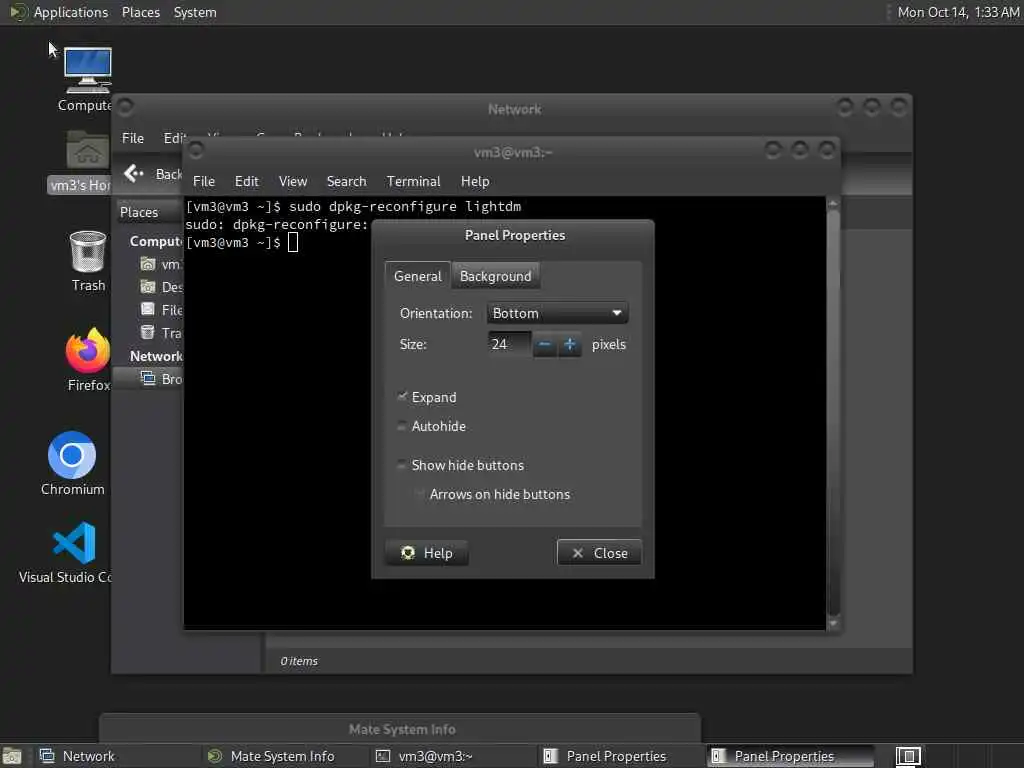Switch to Mate System Info taskbar entry
The width and height of the screenshot is (1024, 768).
point(285,756)
